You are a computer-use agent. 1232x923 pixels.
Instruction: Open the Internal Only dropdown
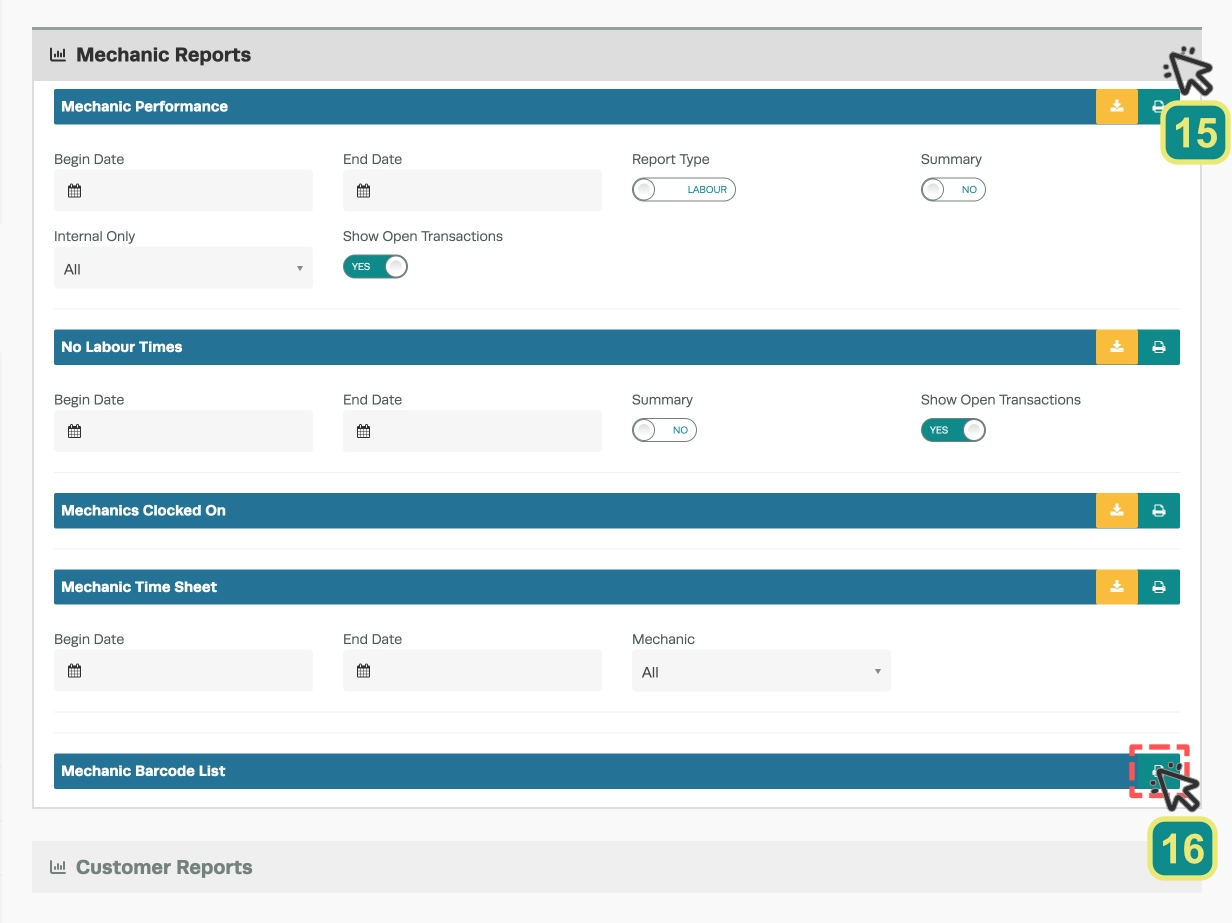click(x=183, y=268)
